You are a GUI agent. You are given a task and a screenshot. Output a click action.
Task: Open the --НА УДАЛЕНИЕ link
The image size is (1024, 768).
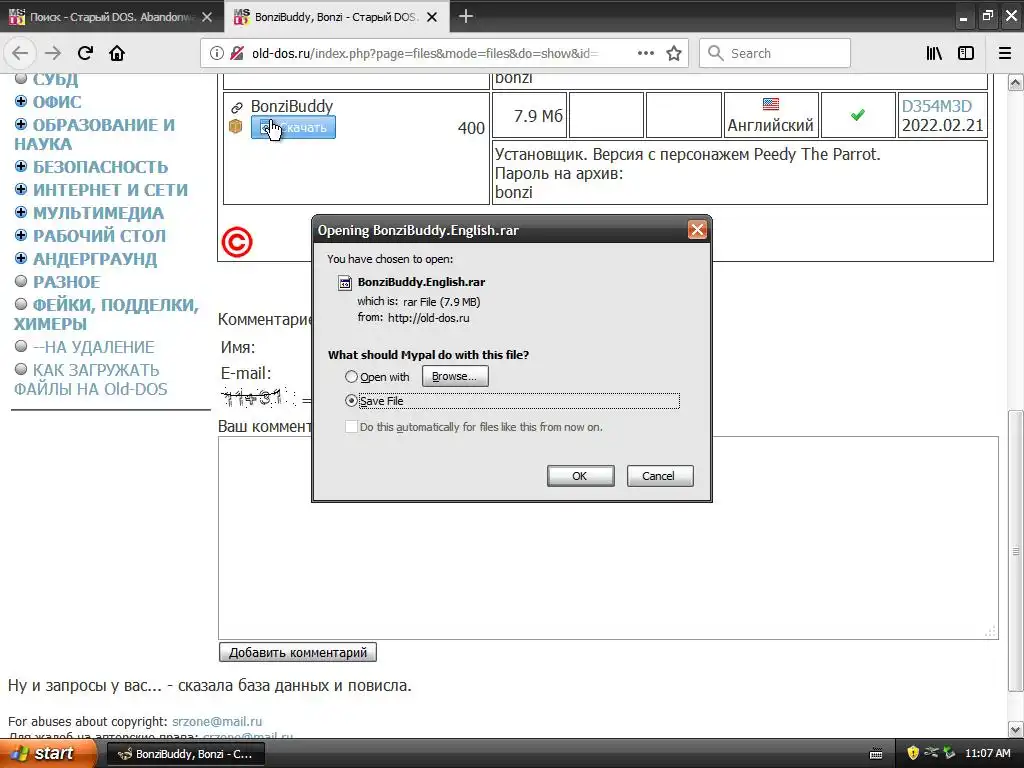[x=93, y=347]
